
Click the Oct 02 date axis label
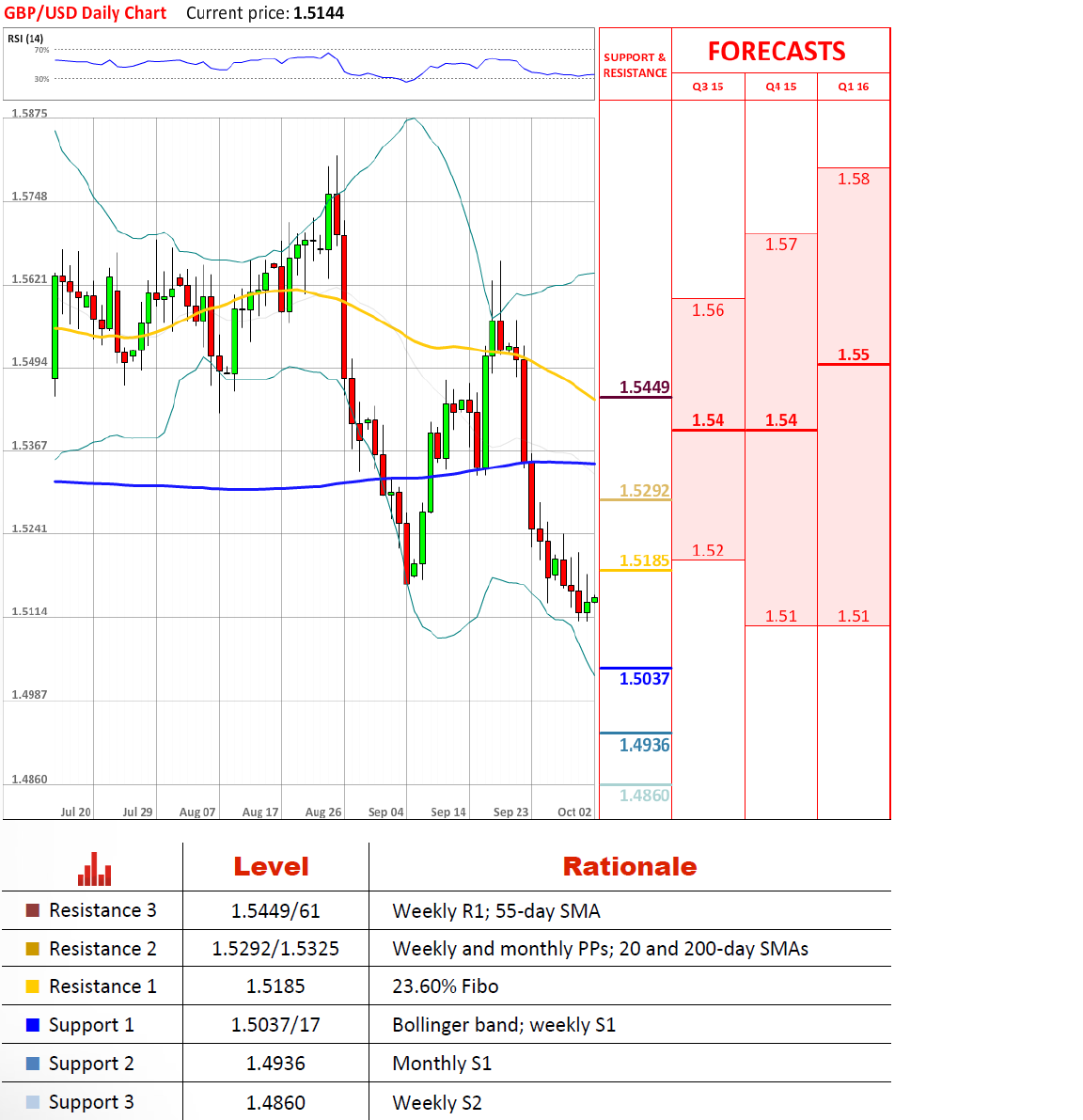(574, 812)
